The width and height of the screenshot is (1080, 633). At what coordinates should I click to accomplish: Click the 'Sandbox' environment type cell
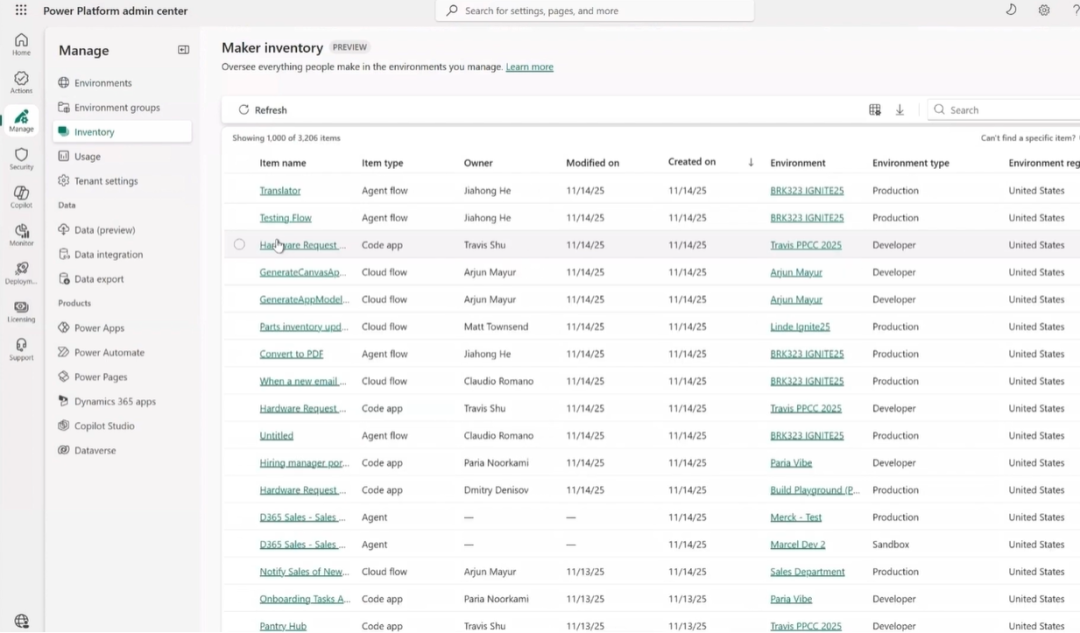tap(891, 544)
